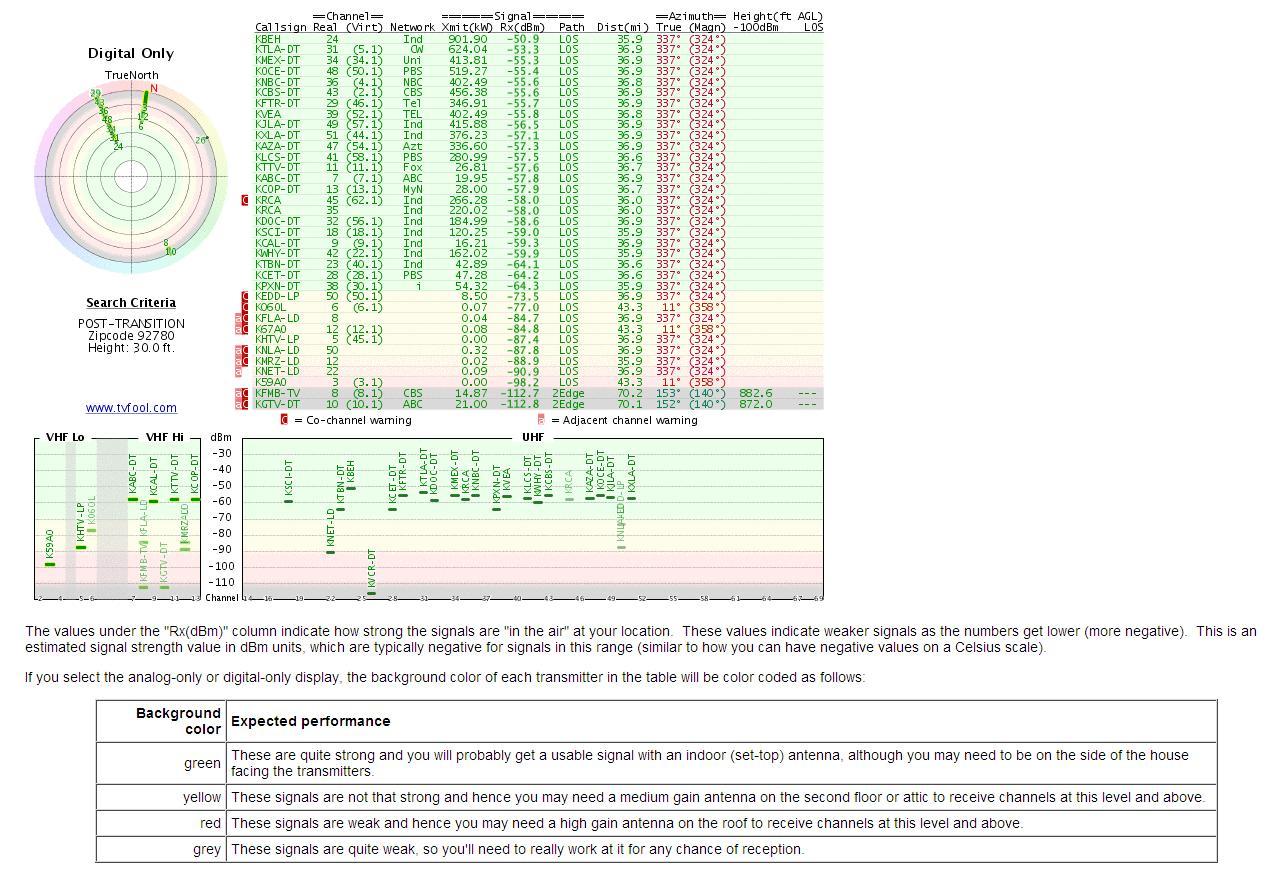Select the Dist(mi) column header

623,28
